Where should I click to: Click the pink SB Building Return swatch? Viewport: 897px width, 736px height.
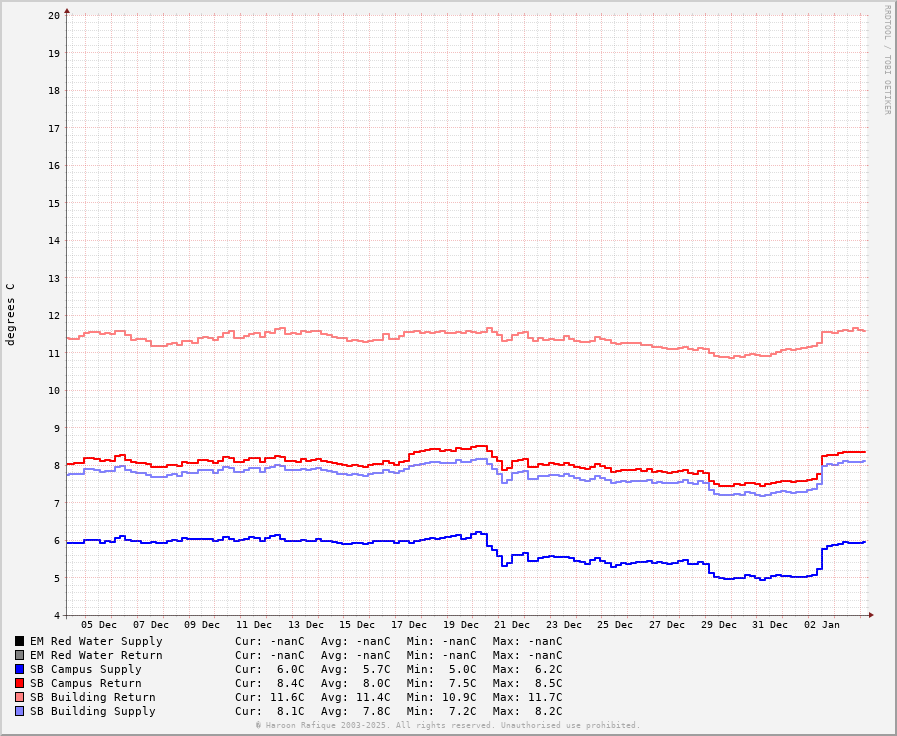click(19, 697)
